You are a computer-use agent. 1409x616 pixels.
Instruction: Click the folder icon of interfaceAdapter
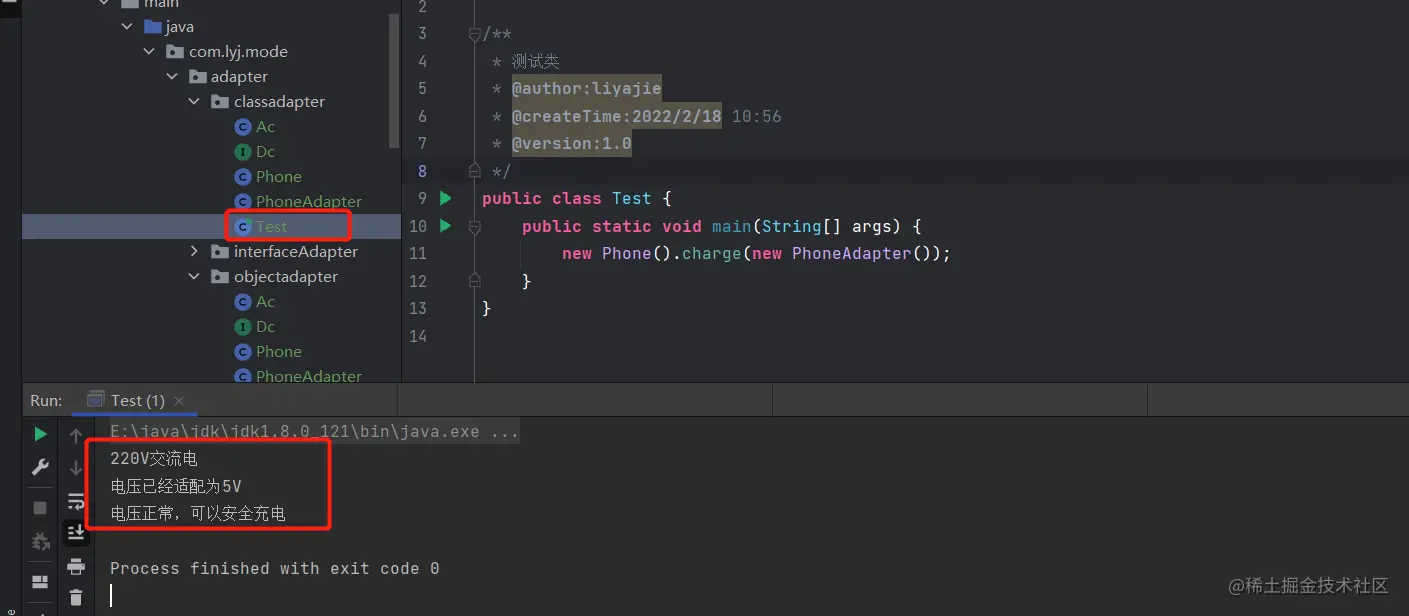point(220,252)
